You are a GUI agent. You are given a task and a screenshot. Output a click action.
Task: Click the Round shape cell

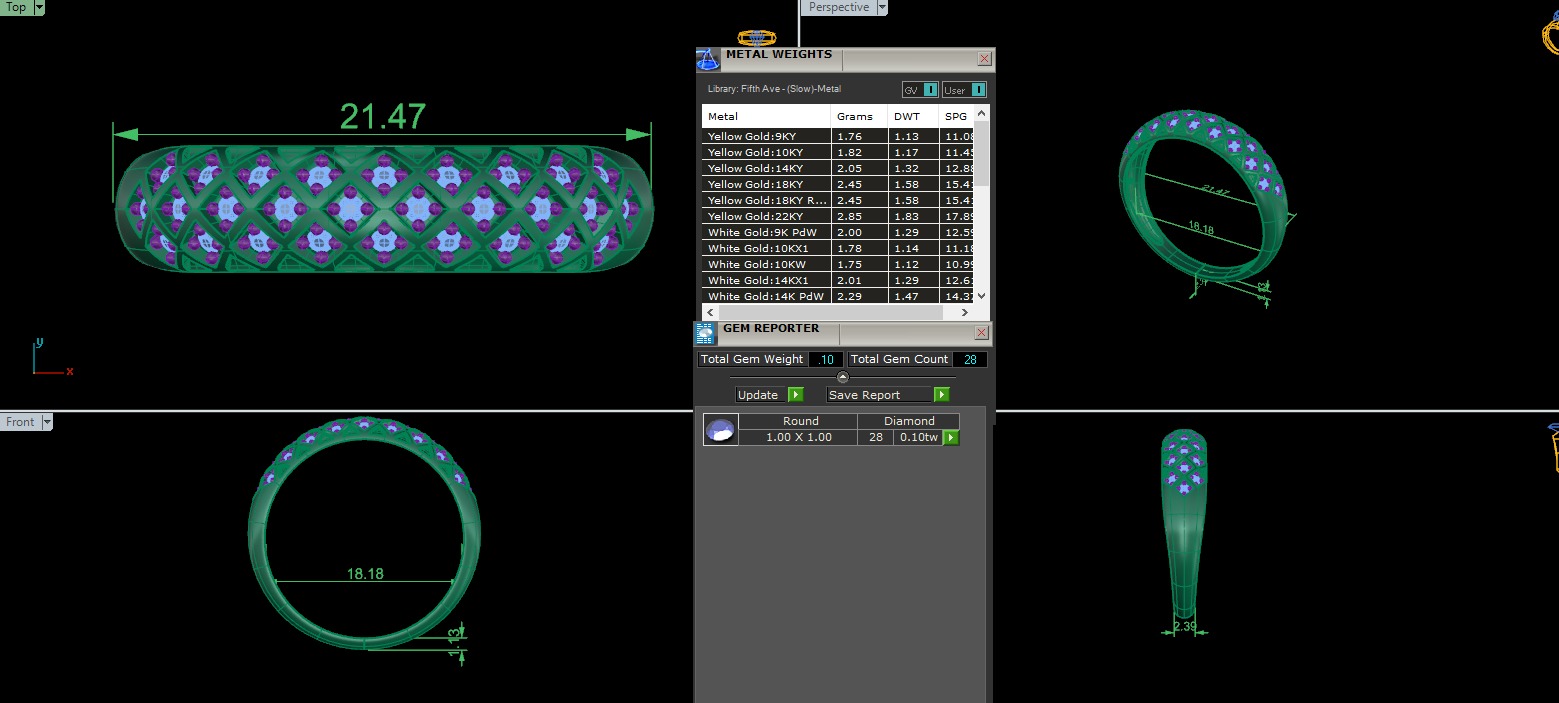click(x=800, y=421)
